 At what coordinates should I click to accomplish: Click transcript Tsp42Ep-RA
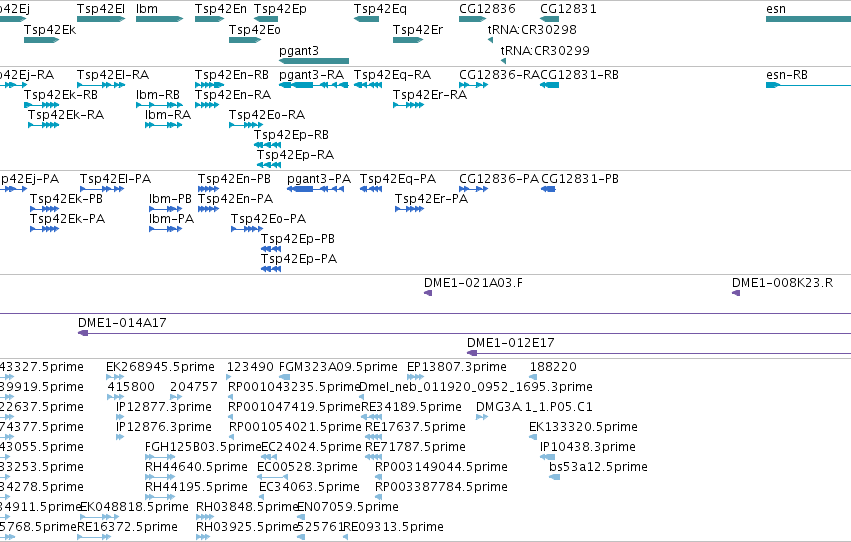pos(269,165)
